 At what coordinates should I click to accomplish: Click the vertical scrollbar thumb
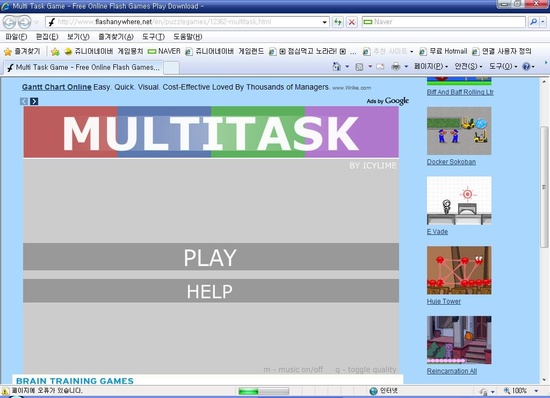coord(544,187)
